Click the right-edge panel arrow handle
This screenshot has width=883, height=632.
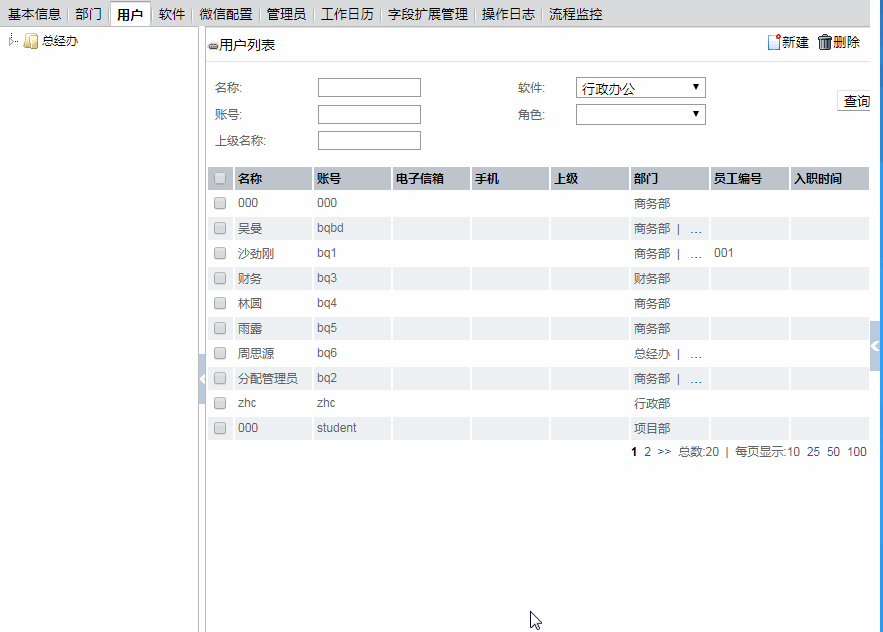tap(875, 345)
